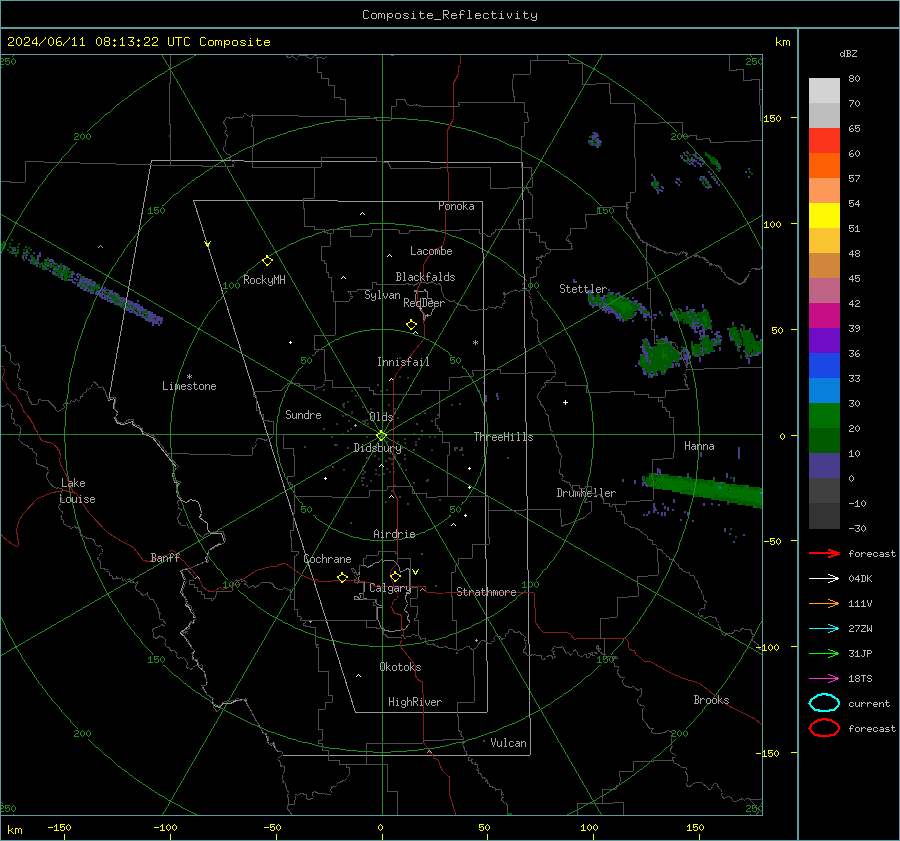The image size is (900, 841).
Task: Click the Sundre town label
Action: pos(303,414)
